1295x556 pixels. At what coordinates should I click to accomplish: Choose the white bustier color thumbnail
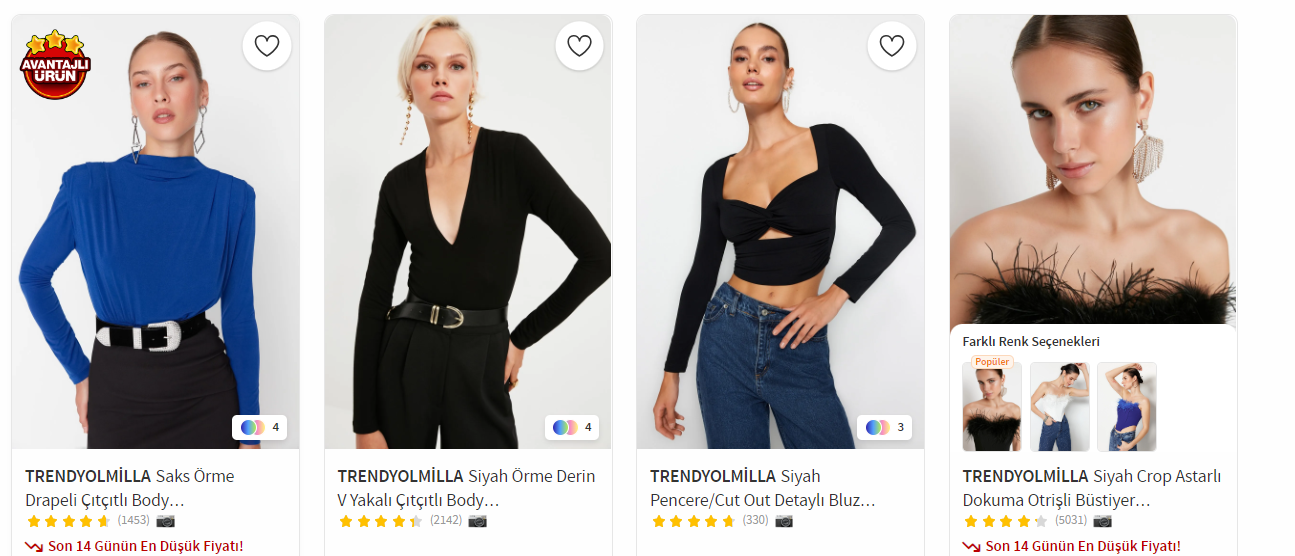pyautogui.click(x=1060, y=407)
